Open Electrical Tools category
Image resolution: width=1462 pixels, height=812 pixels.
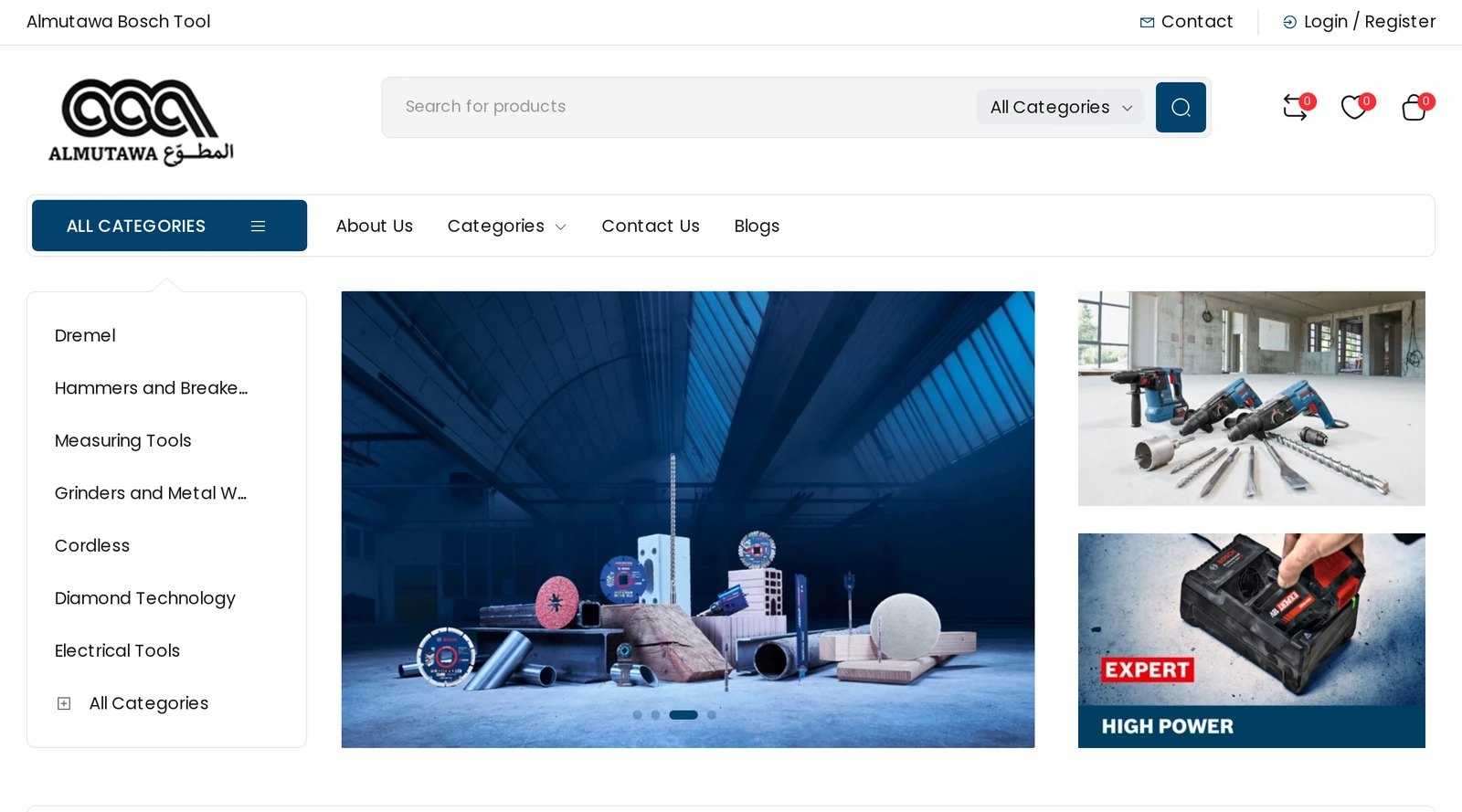click(117, 650)
